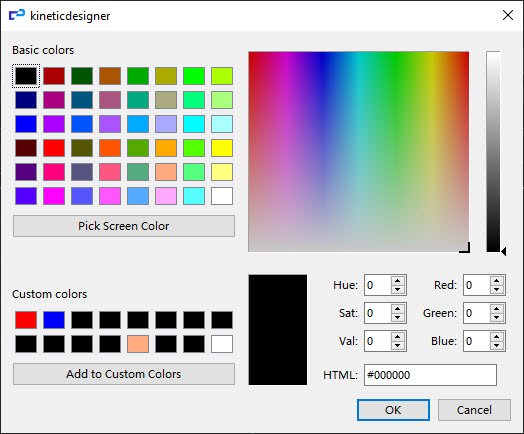
Task: Select bright green swatch in the top row
Action: 194,76
